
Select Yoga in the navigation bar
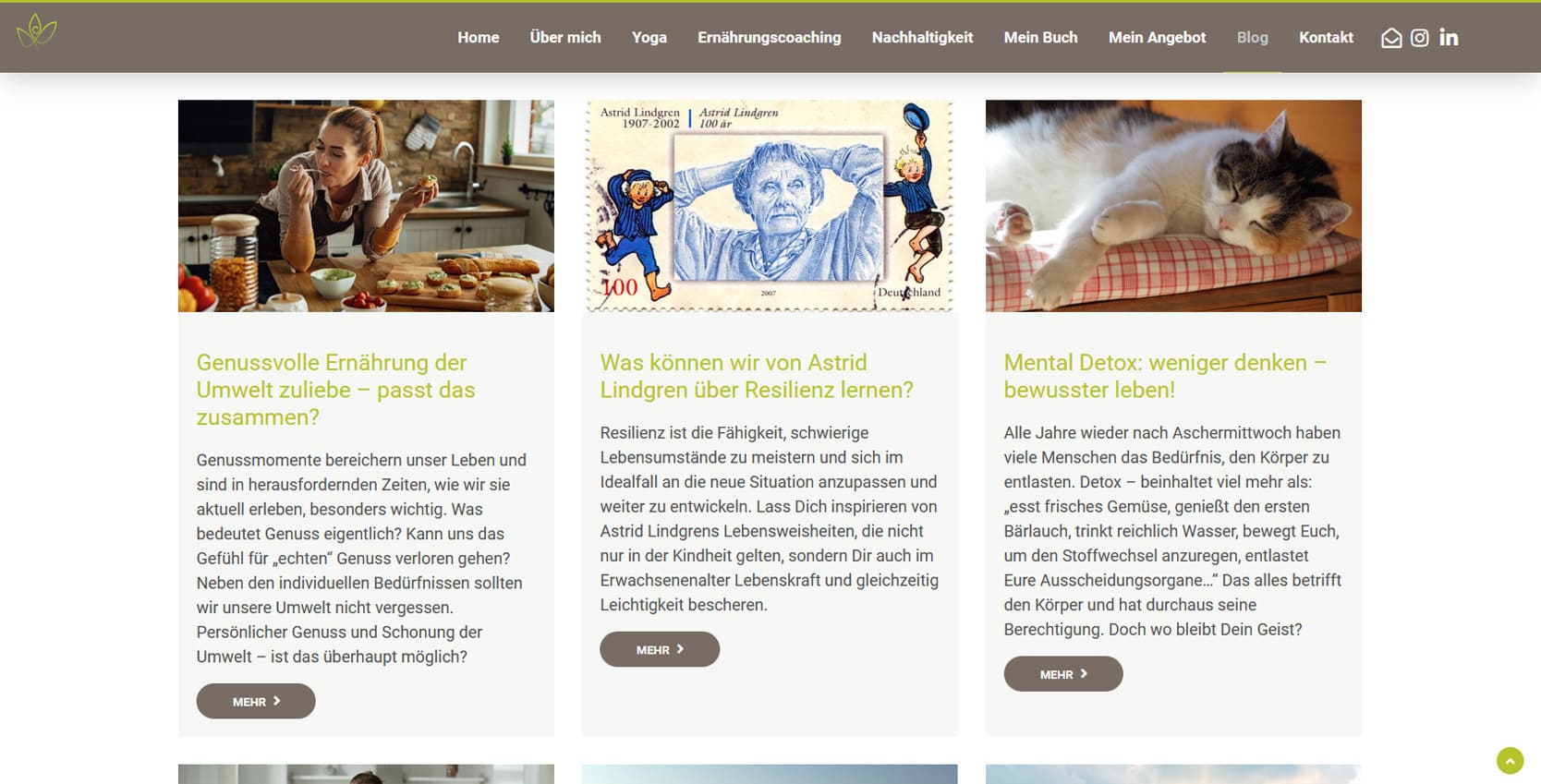[x=649, y=38]
